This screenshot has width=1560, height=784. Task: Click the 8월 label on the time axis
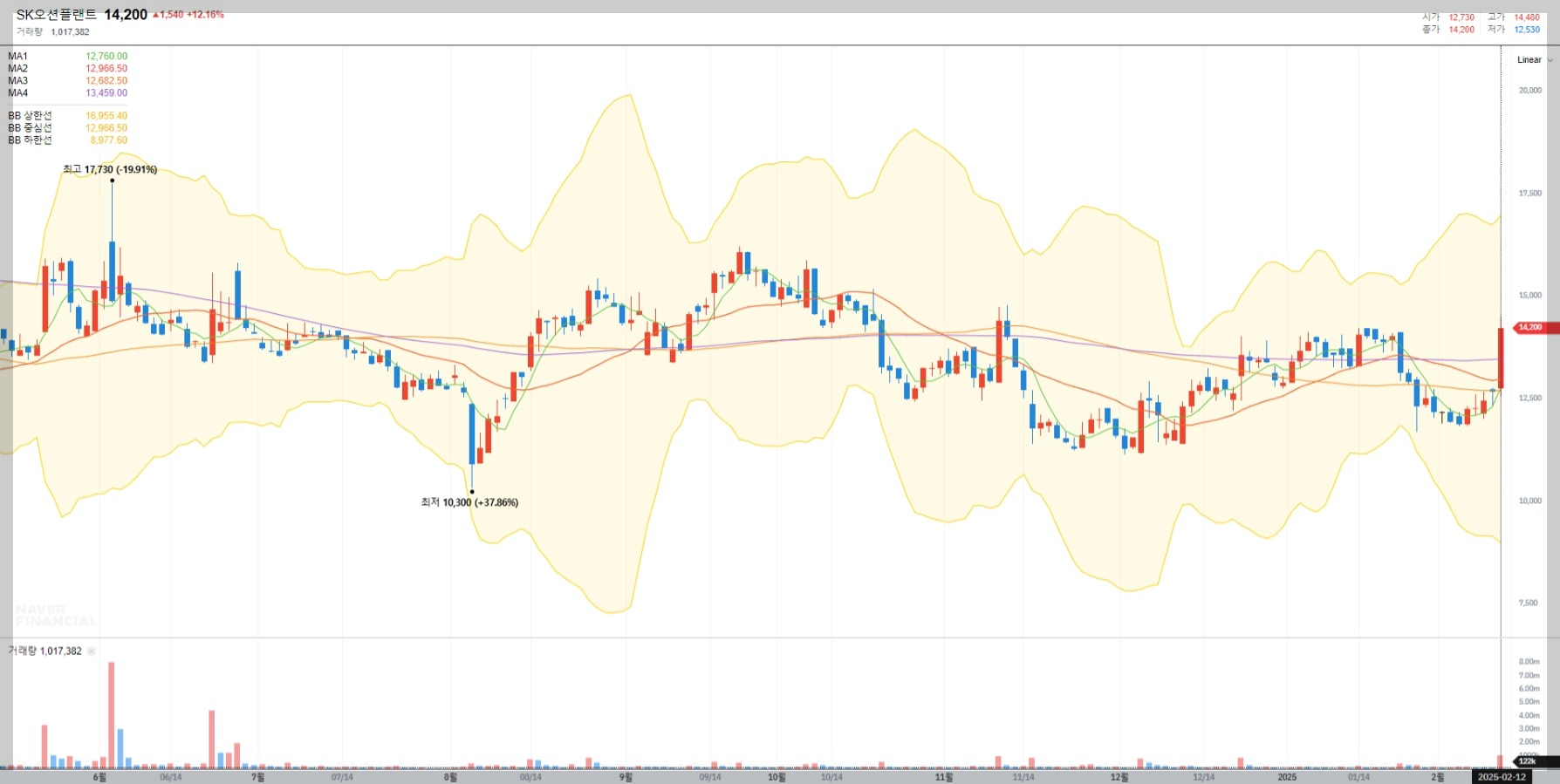pos(450,777)
